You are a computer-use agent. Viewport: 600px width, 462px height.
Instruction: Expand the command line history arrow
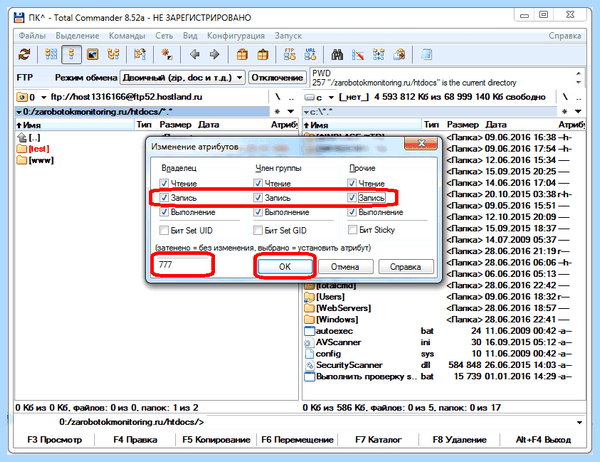pyautogui.click(x=579, y=422)
